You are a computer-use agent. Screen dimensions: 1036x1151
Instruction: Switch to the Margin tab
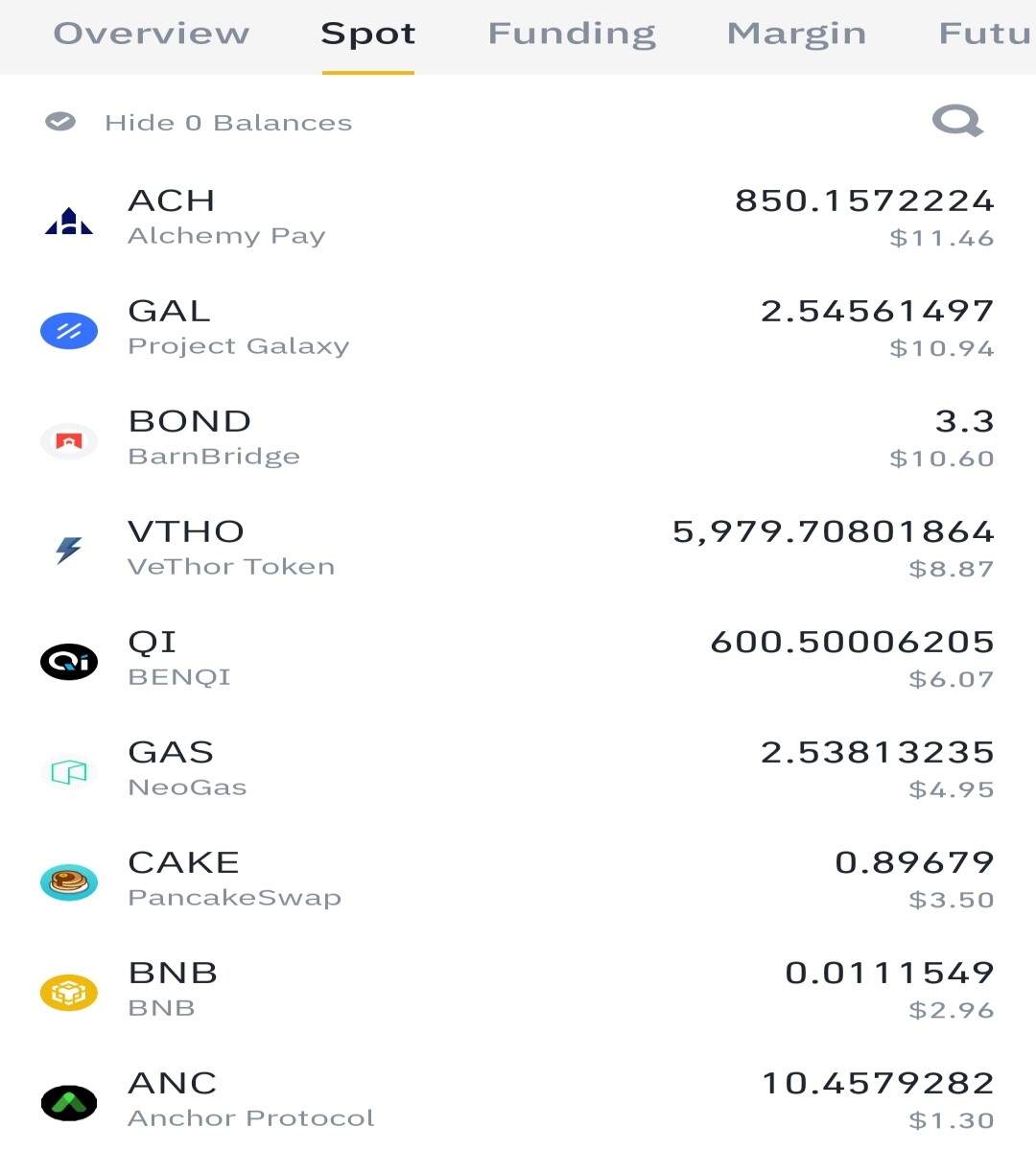click(x=796, y=34)
